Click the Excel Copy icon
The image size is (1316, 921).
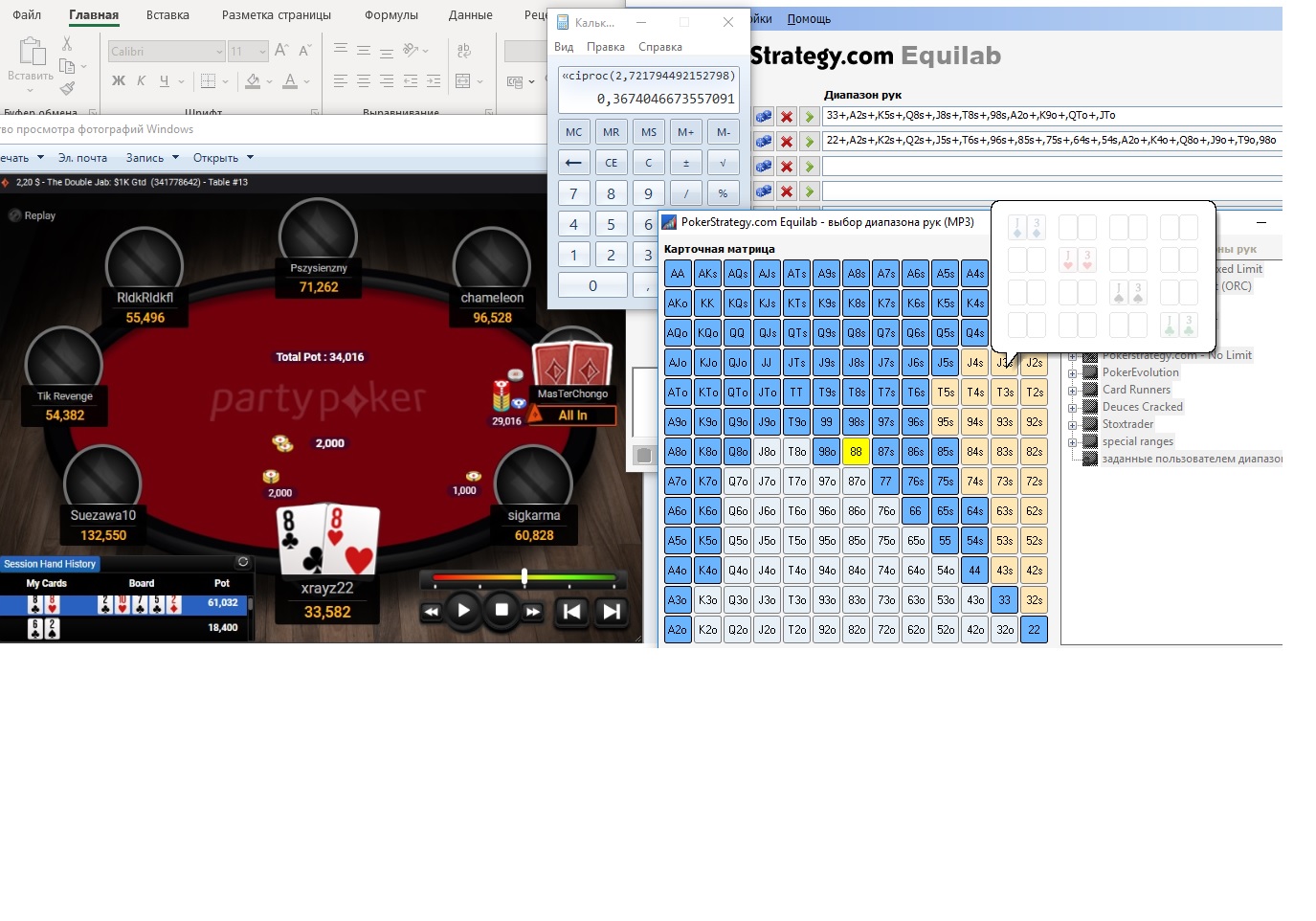tap(67, 66)
